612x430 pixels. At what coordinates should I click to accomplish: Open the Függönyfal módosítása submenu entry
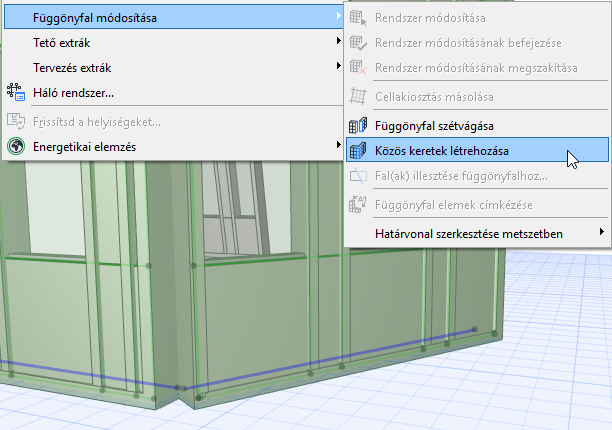[173, 18]
